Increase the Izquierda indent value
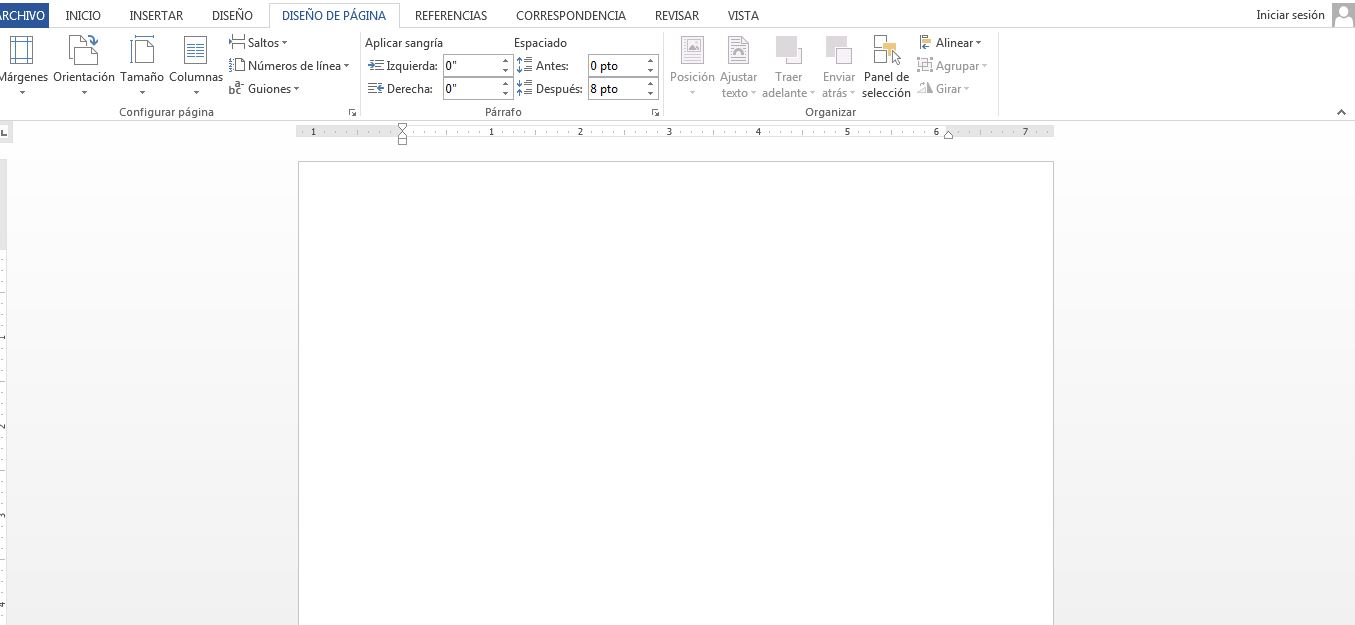 tap(506, 61)
